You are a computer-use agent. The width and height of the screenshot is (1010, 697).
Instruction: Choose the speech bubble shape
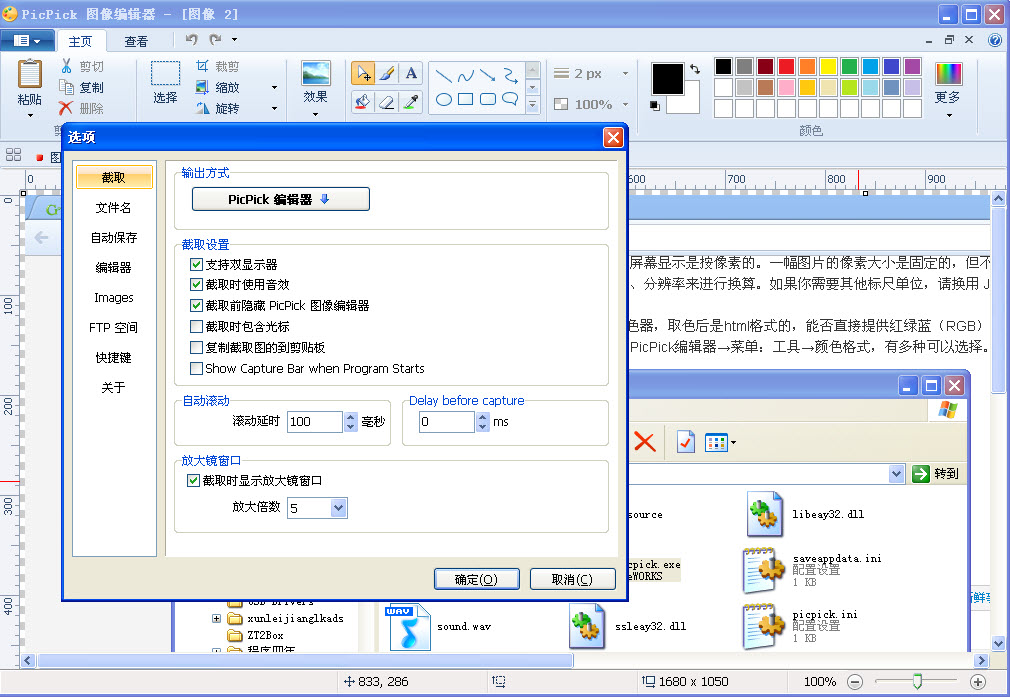510,99
